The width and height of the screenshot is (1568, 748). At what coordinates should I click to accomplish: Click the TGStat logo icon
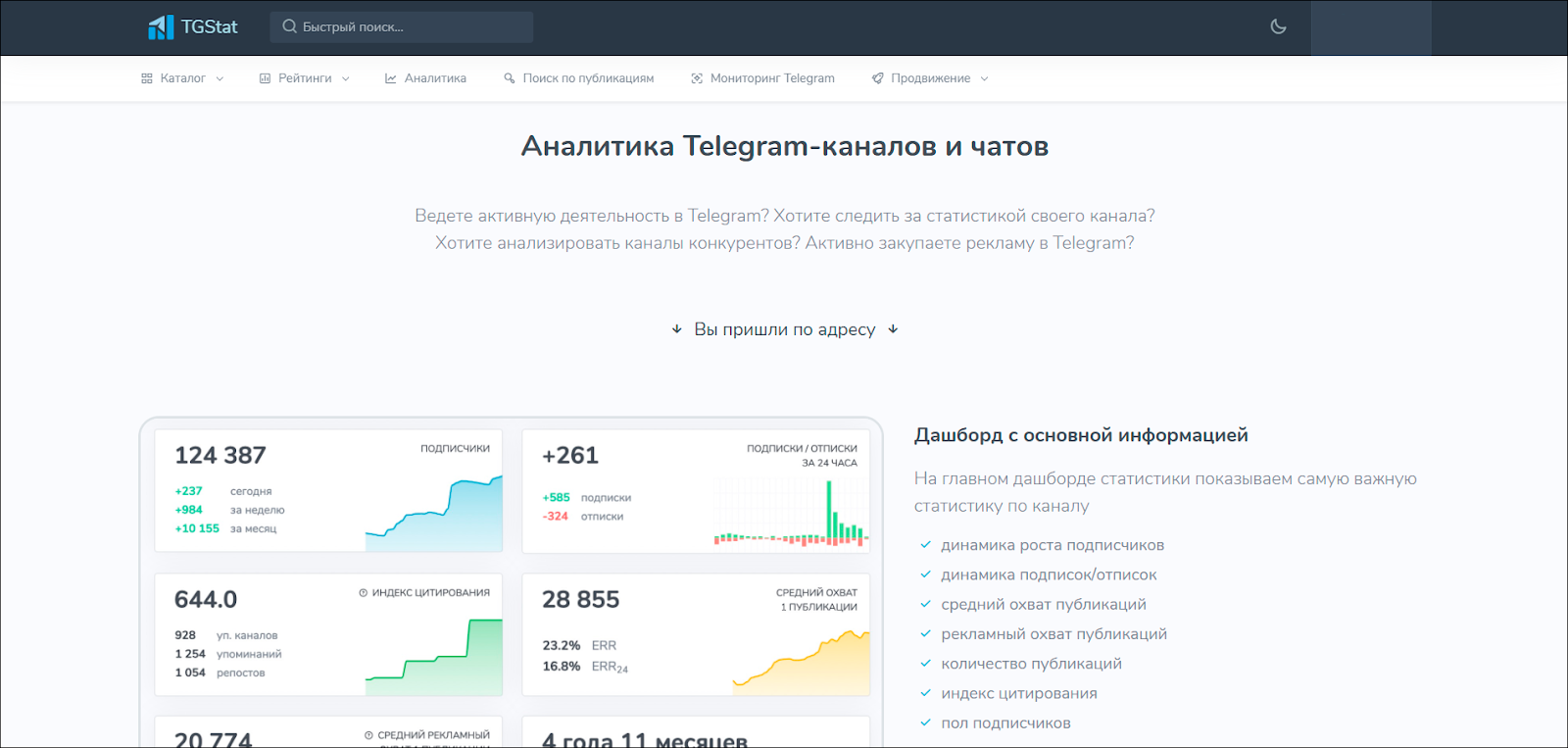coord(161,27)
